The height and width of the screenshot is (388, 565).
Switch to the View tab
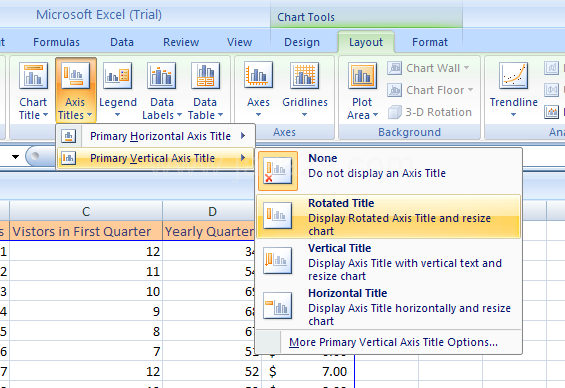tap(239, 42)
